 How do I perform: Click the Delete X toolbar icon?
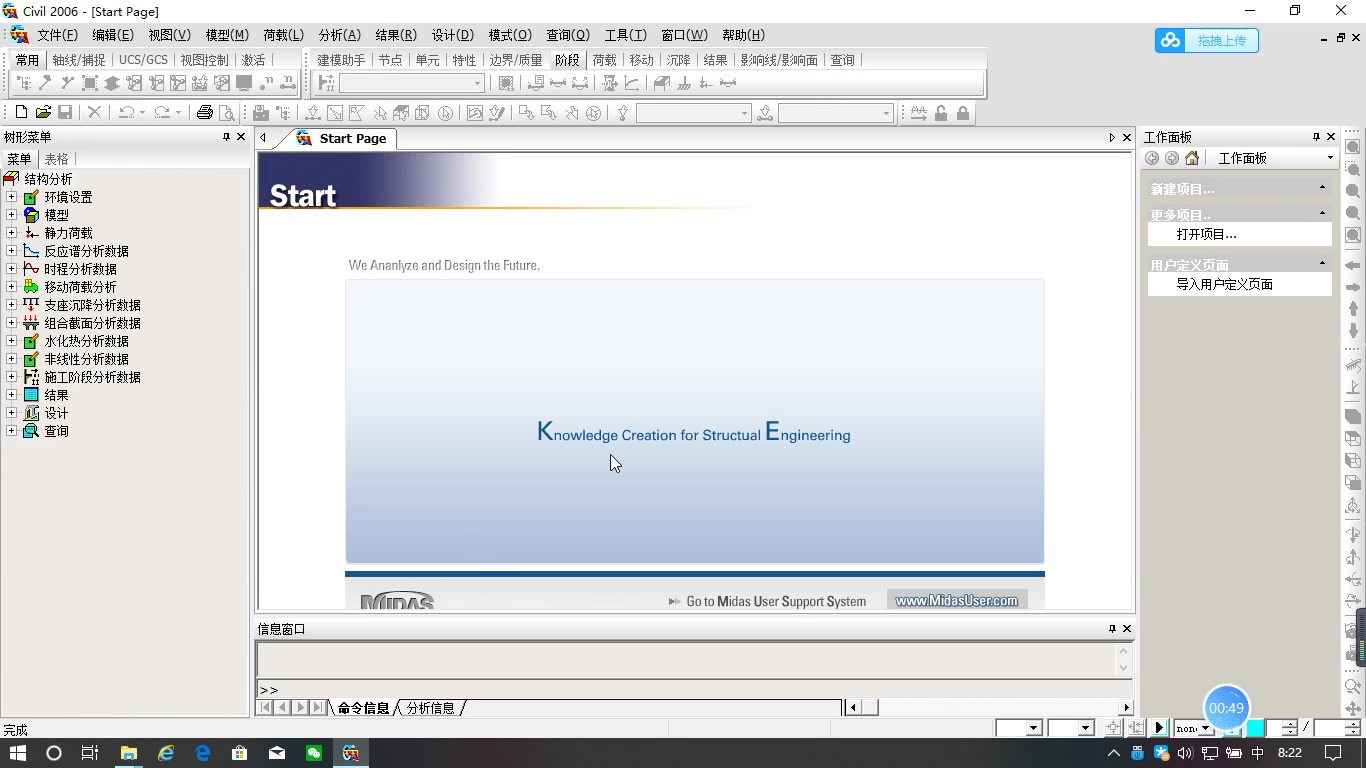94,113
